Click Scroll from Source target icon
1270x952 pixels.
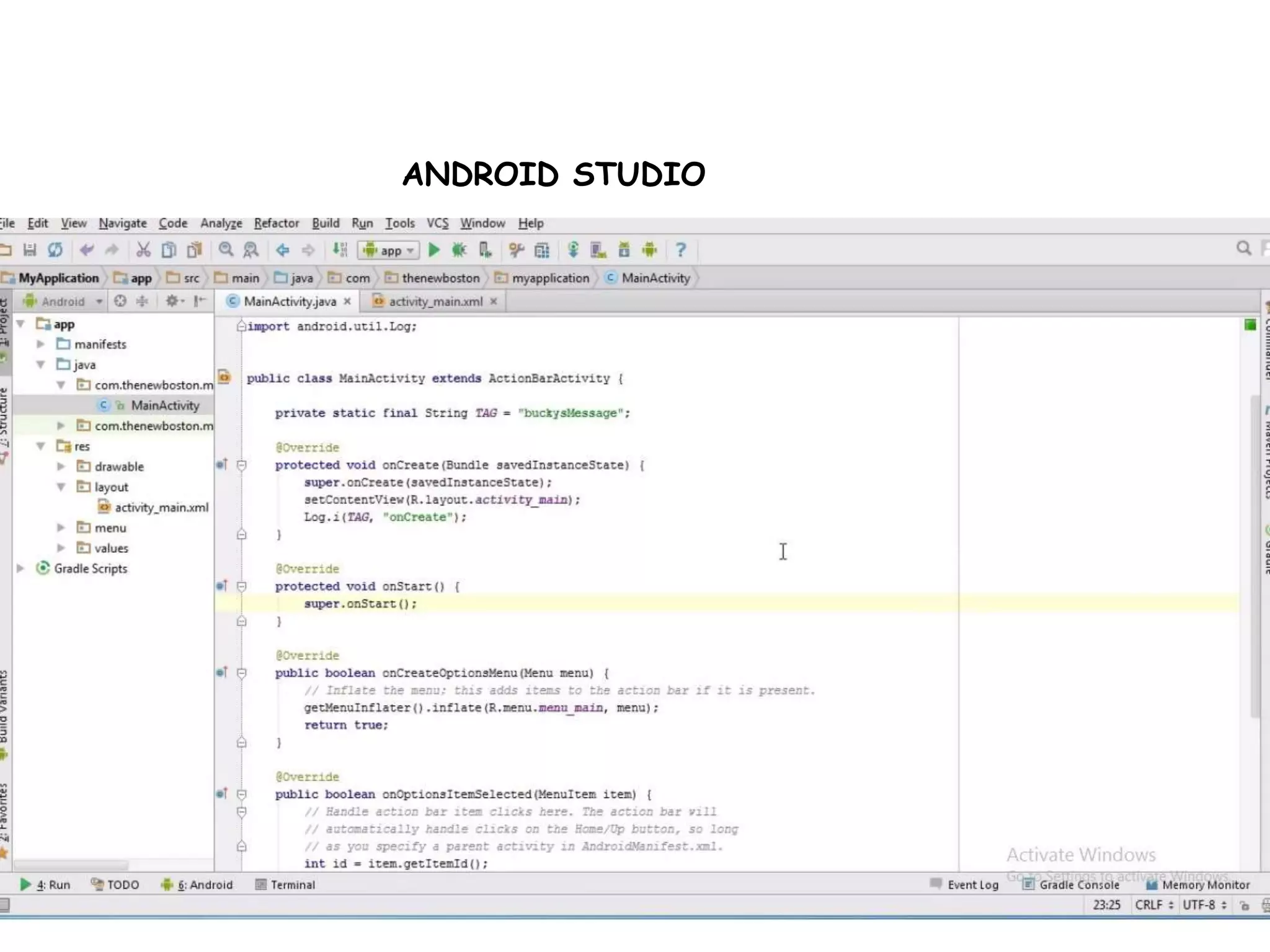pyautogui.click(x=120, y=301)
